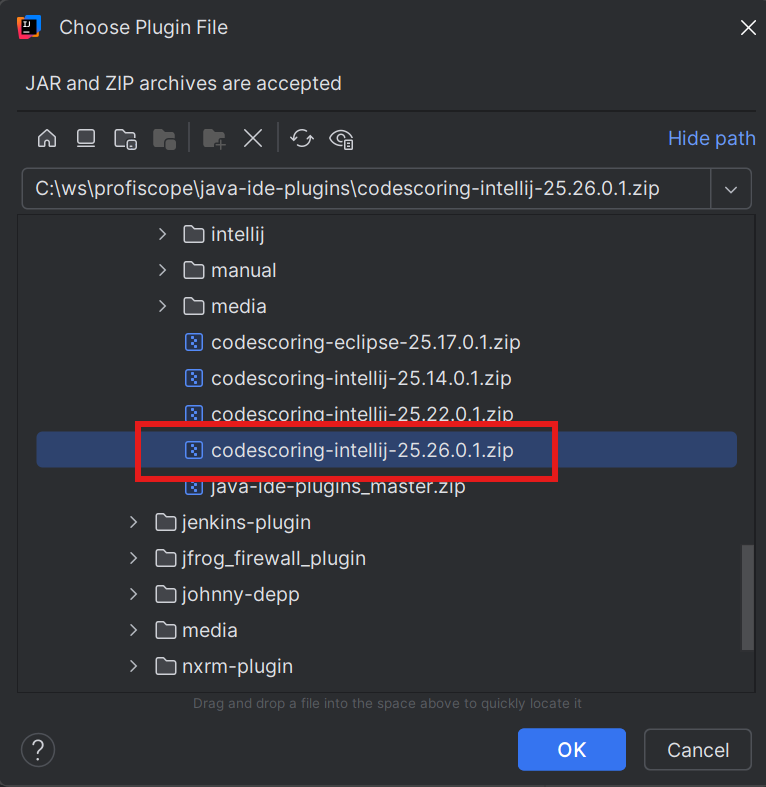Expand the media folder under java-ide-plugins

coord(162,306)
